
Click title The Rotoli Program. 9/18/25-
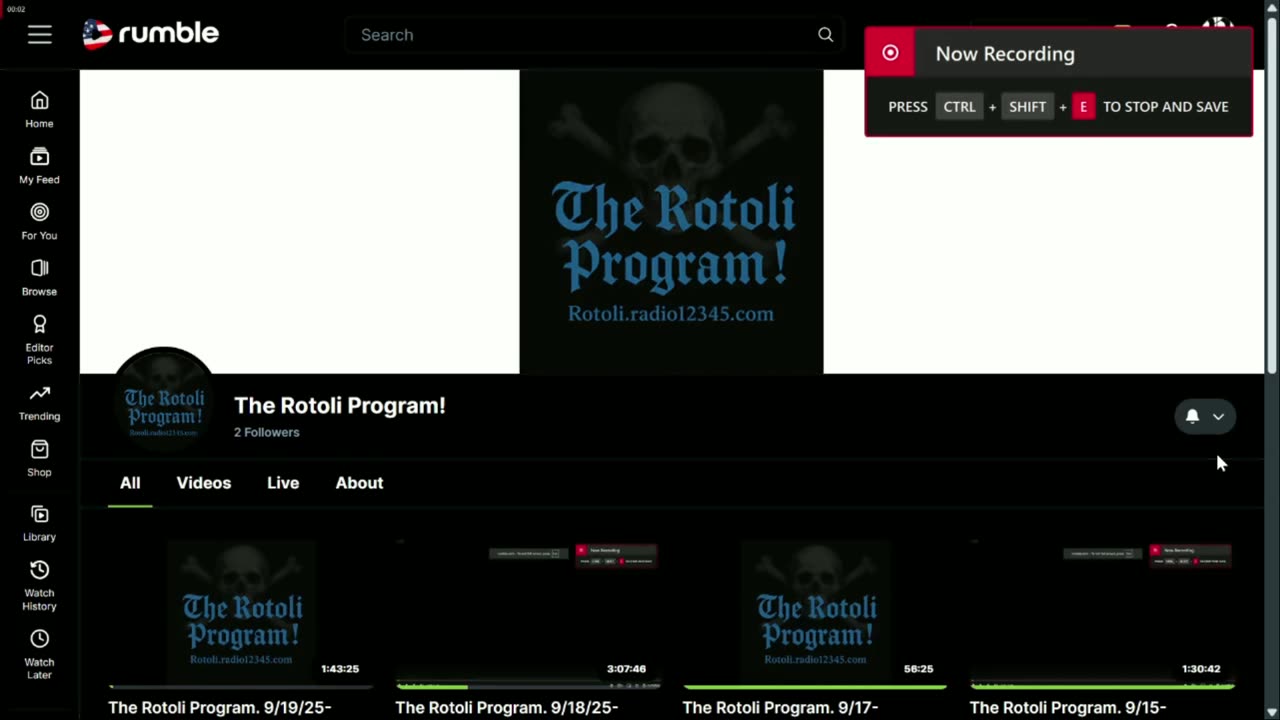click(507, 707)
